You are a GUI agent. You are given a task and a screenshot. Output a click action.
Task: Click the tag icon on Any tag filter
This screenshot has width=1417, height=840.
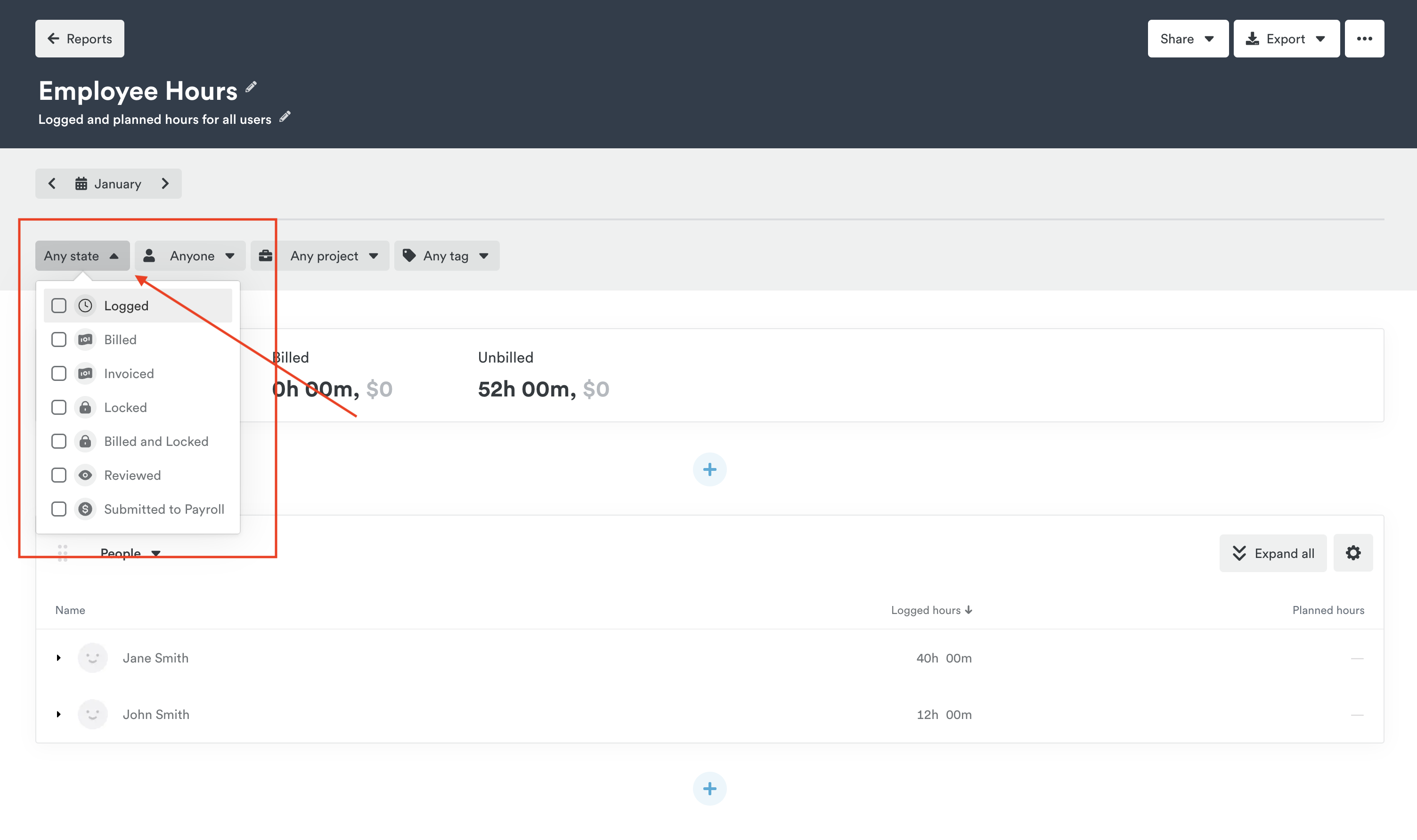[409, 256]
